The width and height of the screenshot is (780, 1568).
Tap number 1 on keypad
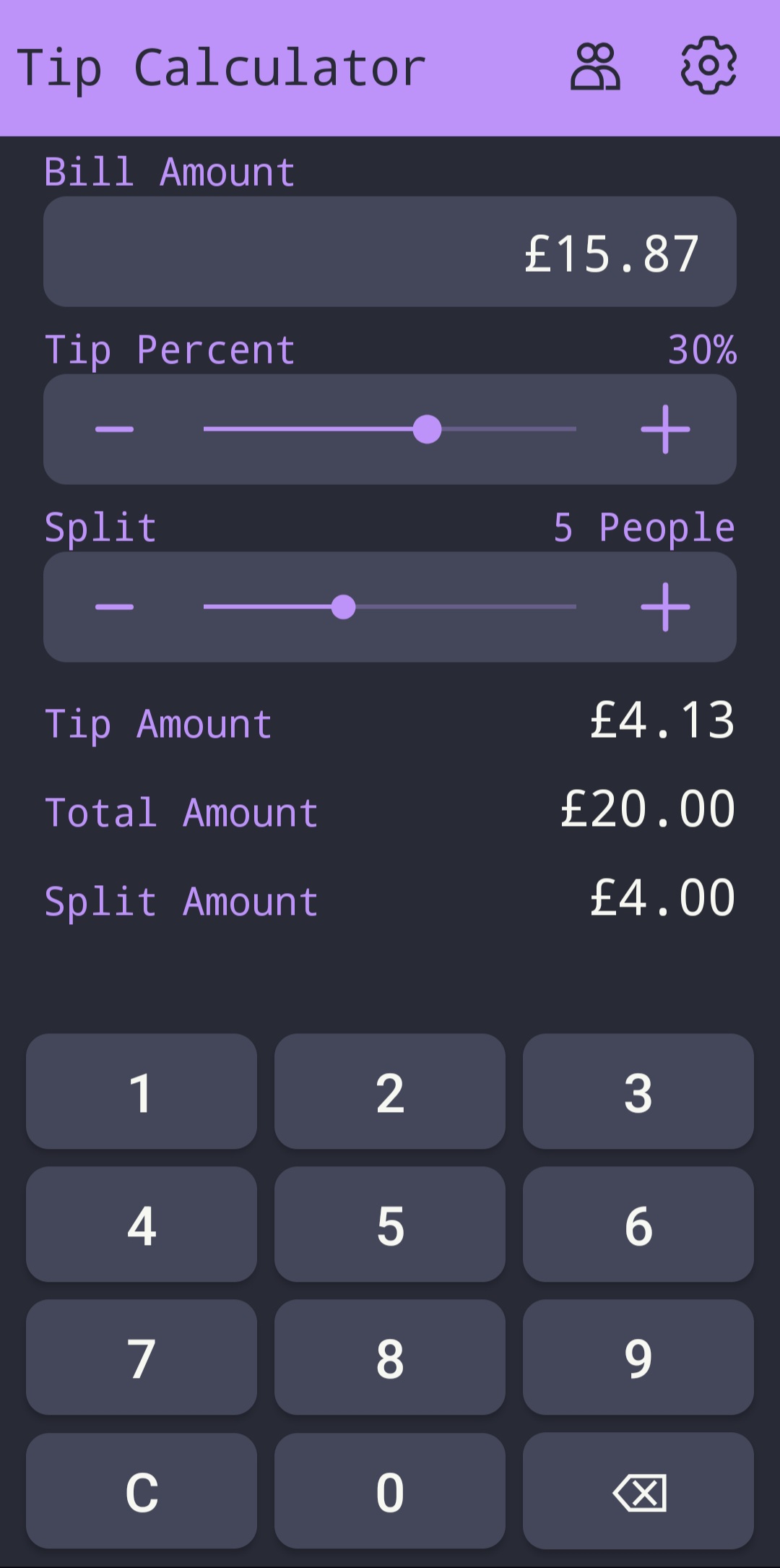142,1092
